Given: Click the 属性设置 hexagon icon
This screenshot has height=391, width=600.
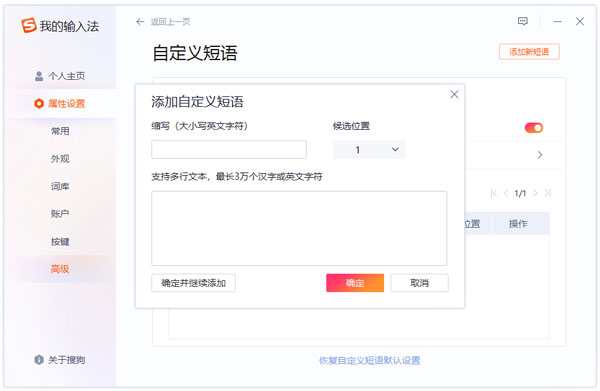Looking at the screenshot, I should 39,103.
